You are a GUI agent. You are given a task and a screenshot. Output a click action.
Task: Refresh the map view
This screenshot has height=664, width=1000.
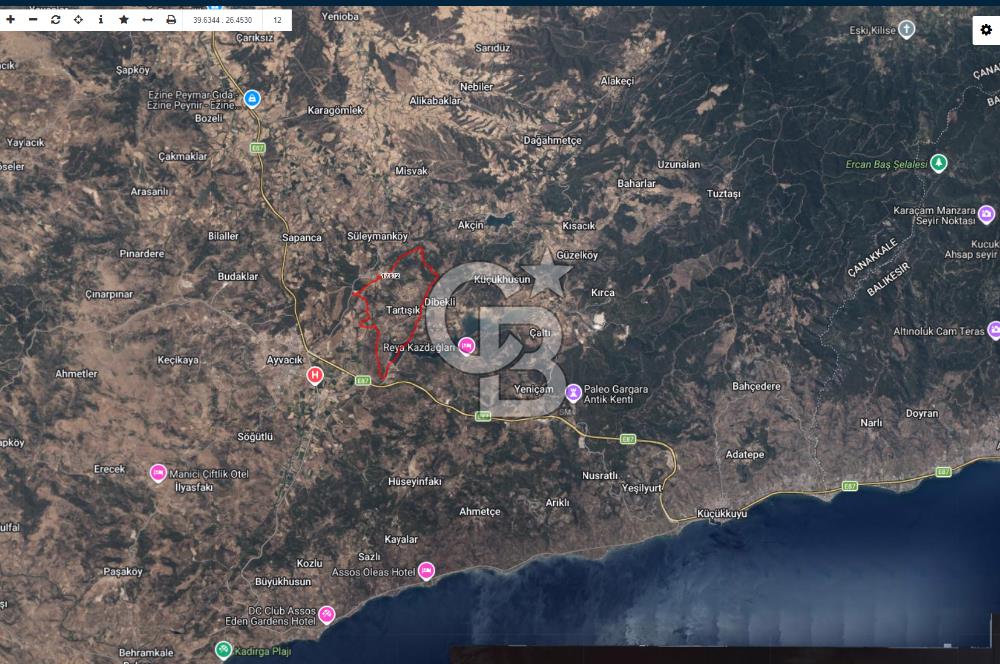point(55,20)
